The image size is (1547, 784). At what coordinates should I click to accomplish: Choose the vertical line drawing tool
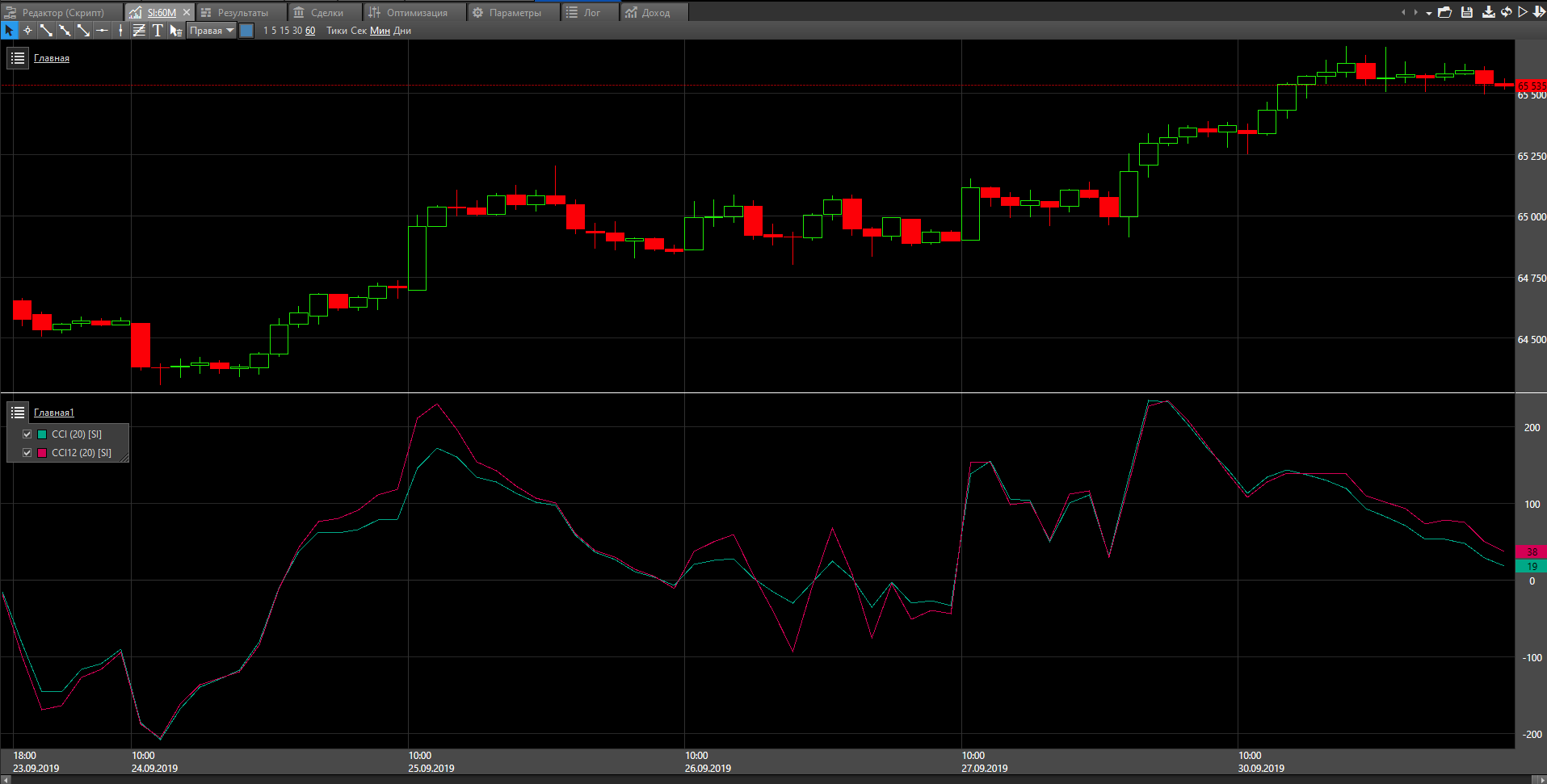pyautogui.click(x=120, y=31)
